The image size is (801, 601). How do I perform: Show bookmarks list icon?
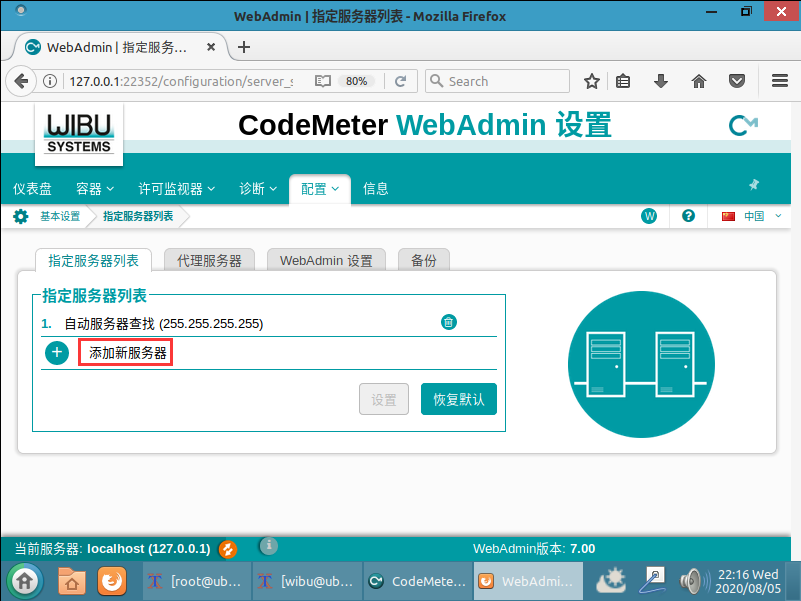click(623, 81)
